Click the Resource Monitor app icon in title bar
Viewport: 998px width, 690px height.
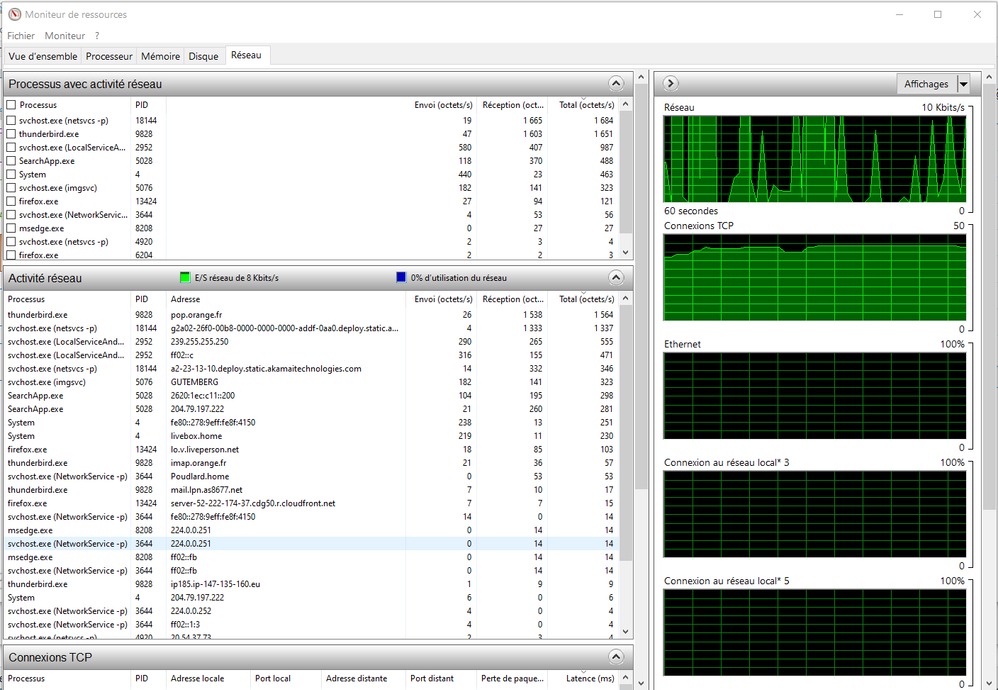coord(13,14)
